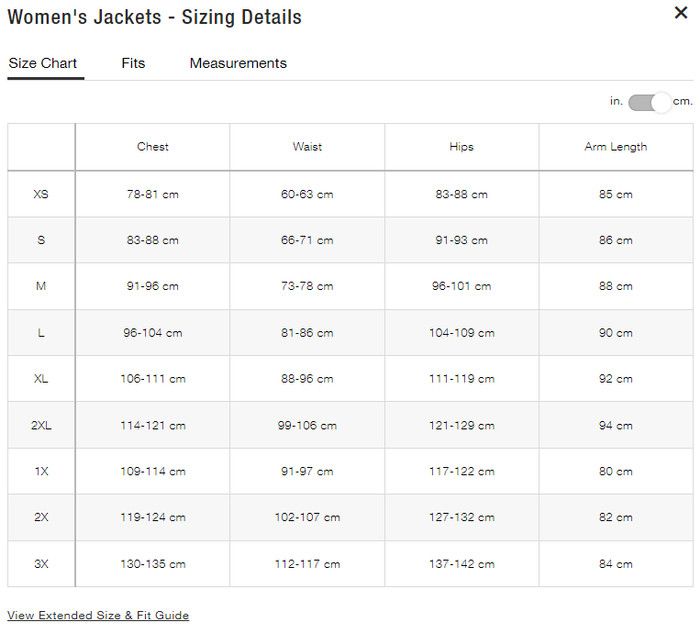Select the XS size row label
Image resolution: width=700 pixels, height=633 pixels.
[x=41, y=194]
